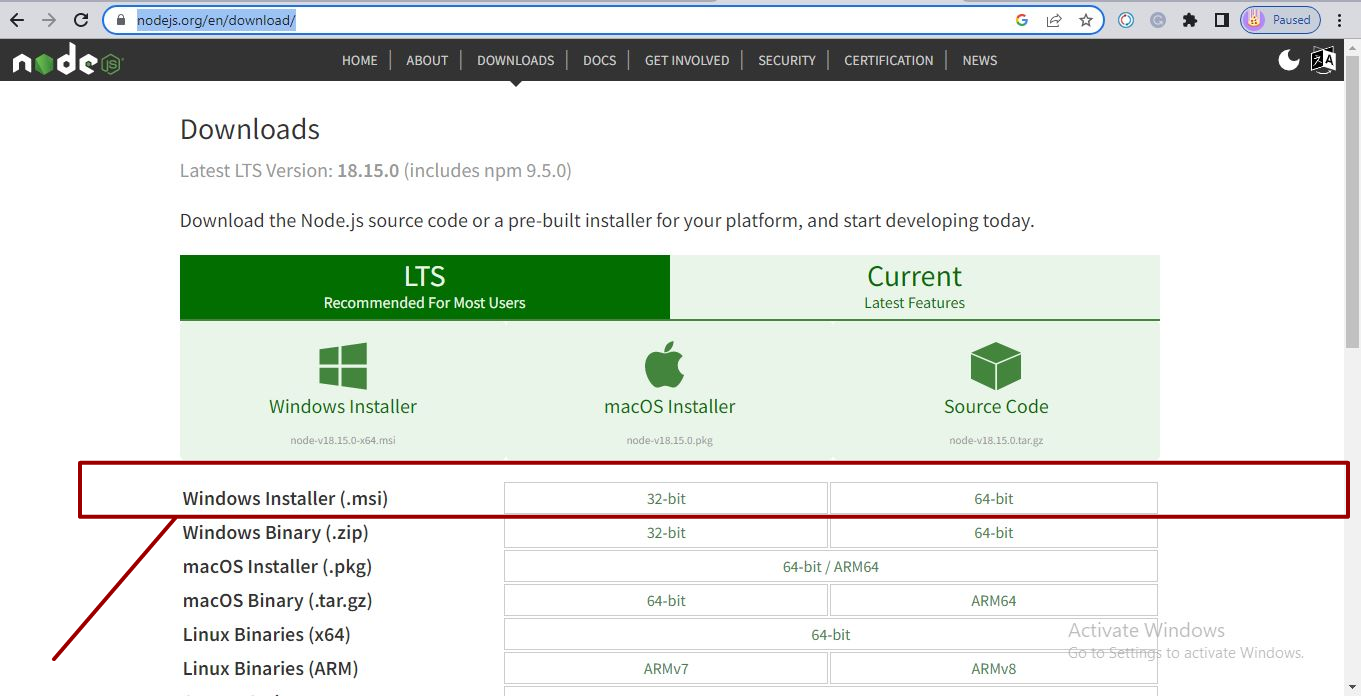Bookmark this page with star icon
1361x696 pixels.
pyautogui.click(x=1086, y=20)
